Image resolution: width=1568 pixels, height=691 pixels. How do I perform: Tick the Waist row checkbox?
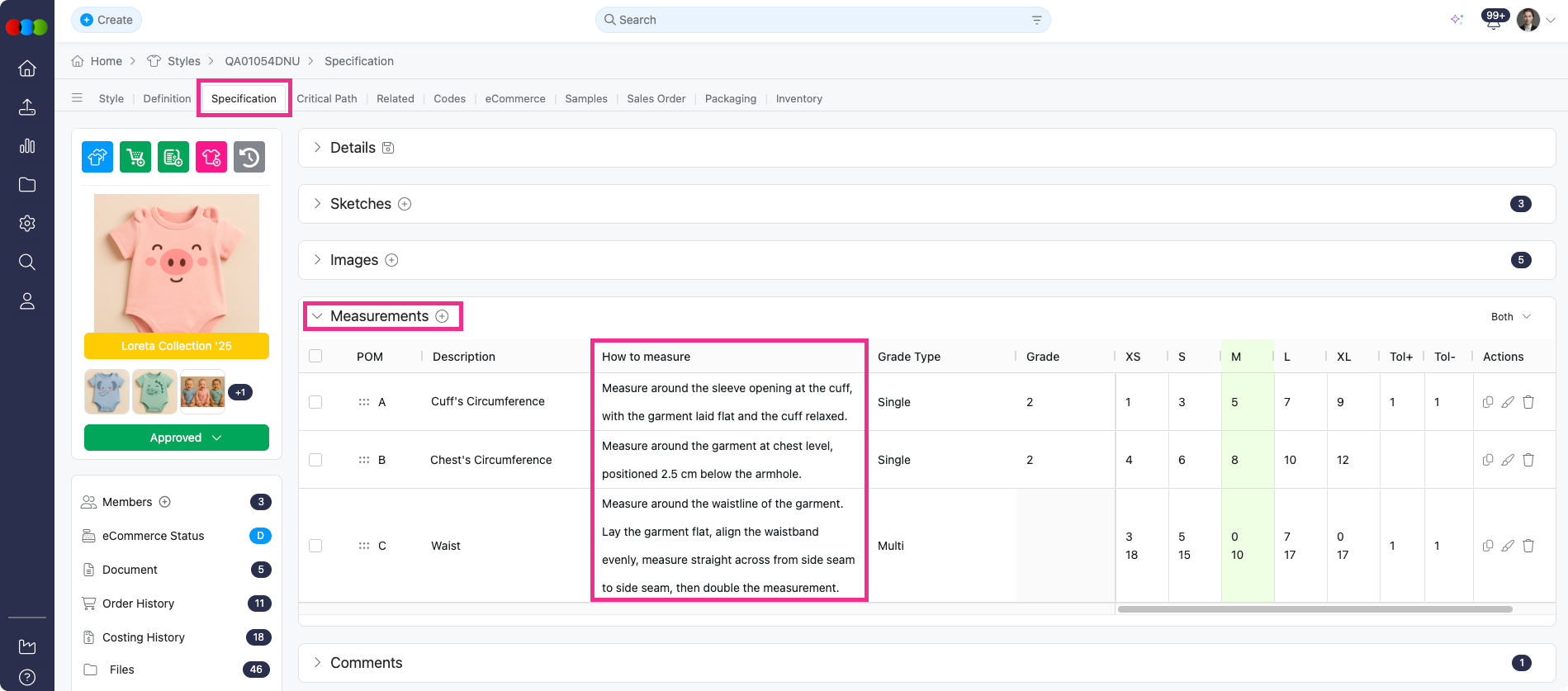(x=315, y=546)
